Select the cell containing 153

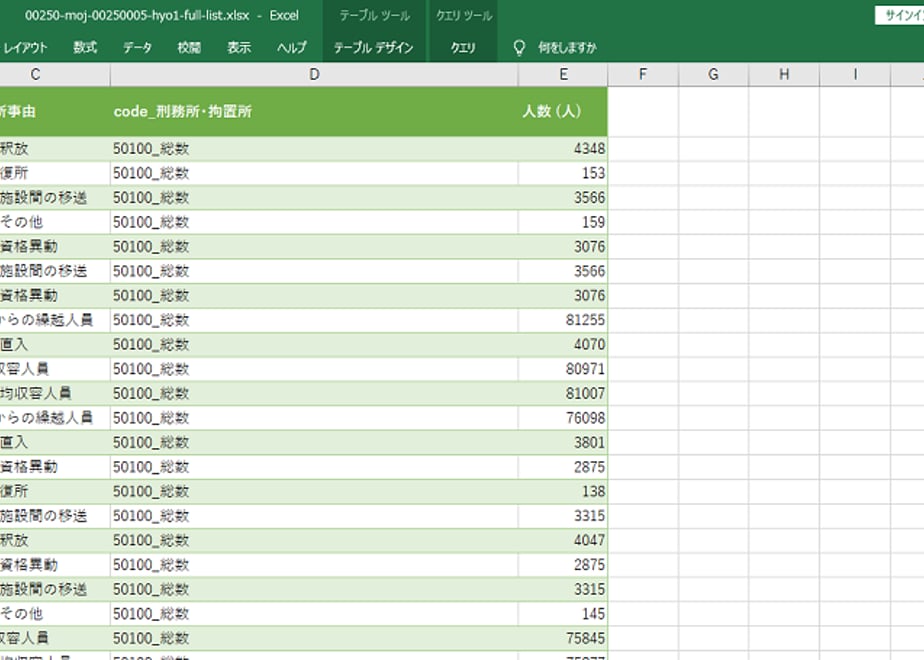click(563, 173)
